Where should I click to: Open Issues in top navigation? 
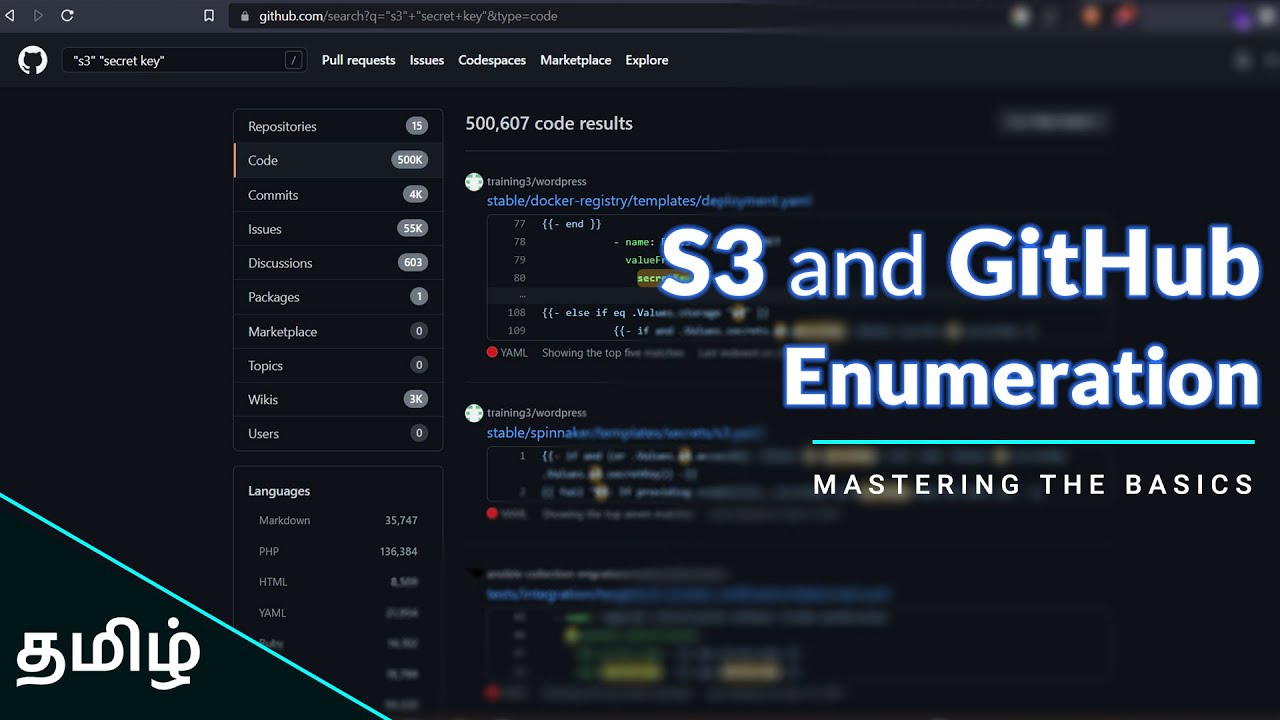click(x=427, y=60)
